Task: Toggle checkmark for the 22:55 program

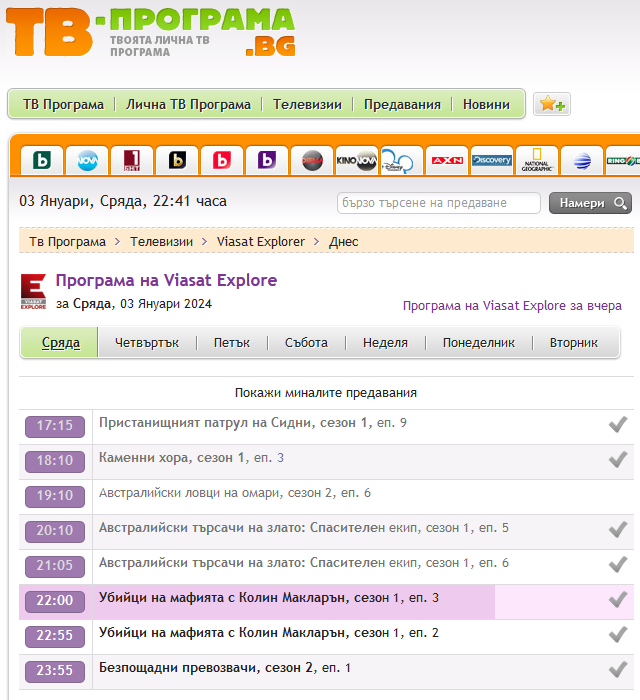Action: (x=618, y=634)
